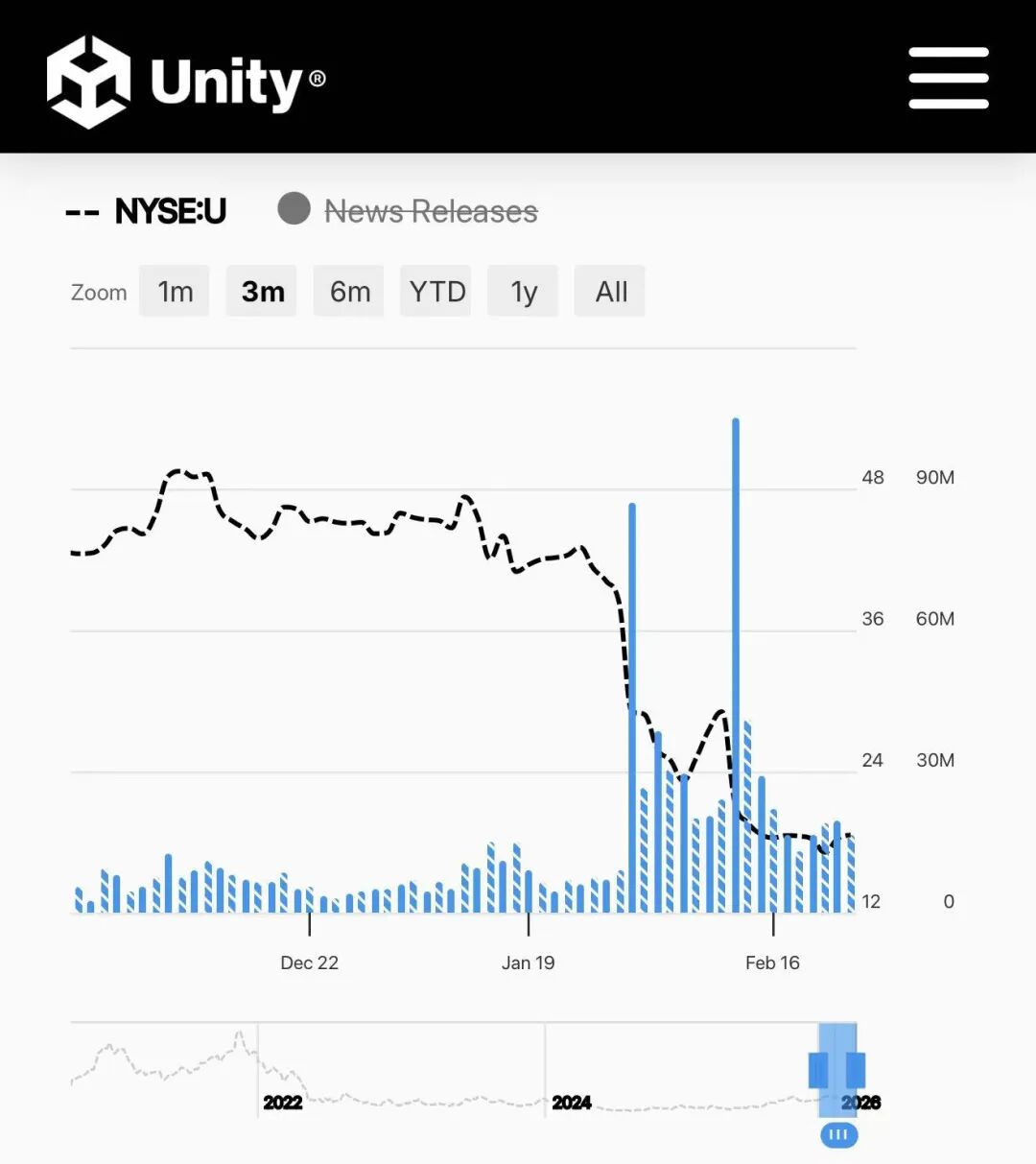1036x1164 pixels.
Task: Click the round navigator scrollbar grip
Action: pyautogui.click(x=838, y=1135)
